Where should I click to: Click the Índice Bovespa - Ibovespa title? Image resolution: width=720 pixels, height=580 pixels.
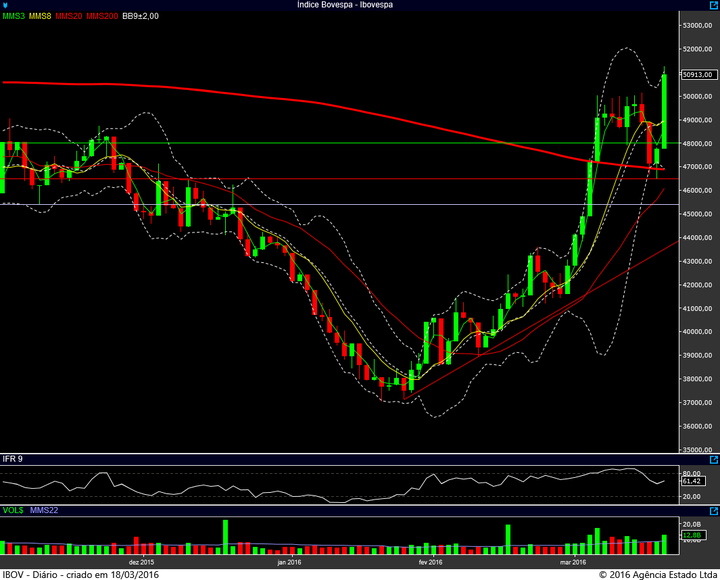[345, 5]
